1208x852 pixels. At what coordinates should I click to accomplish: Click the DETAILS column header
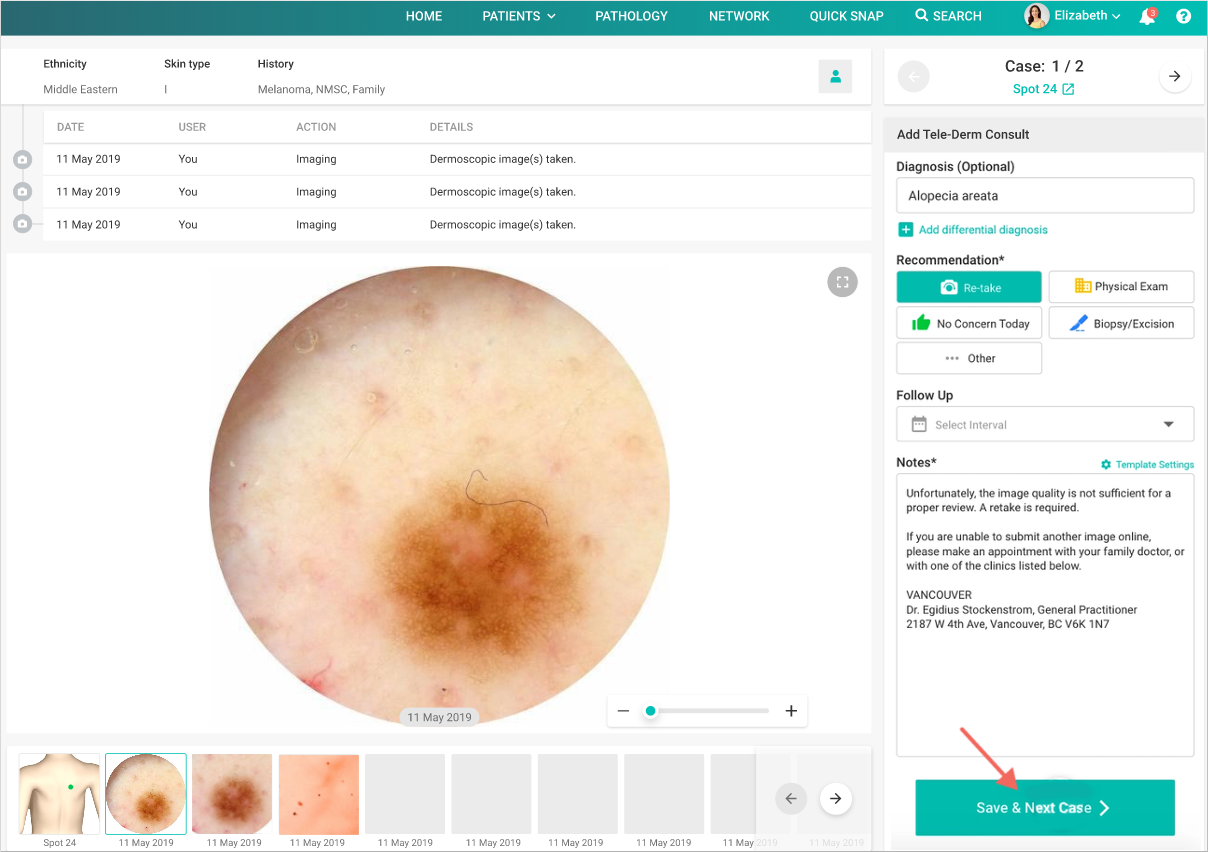451,127
